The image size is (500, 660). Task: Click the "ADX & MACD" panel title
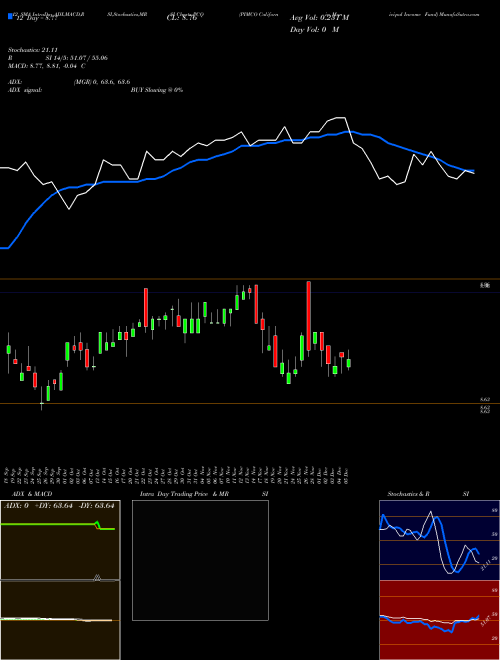point(32,494)
